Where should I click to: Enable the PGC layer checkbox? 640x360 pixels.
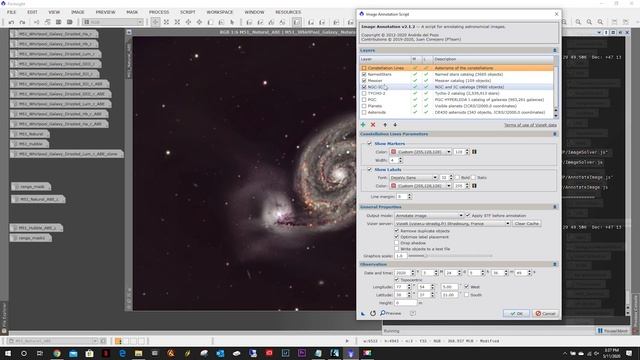[364, 100]
